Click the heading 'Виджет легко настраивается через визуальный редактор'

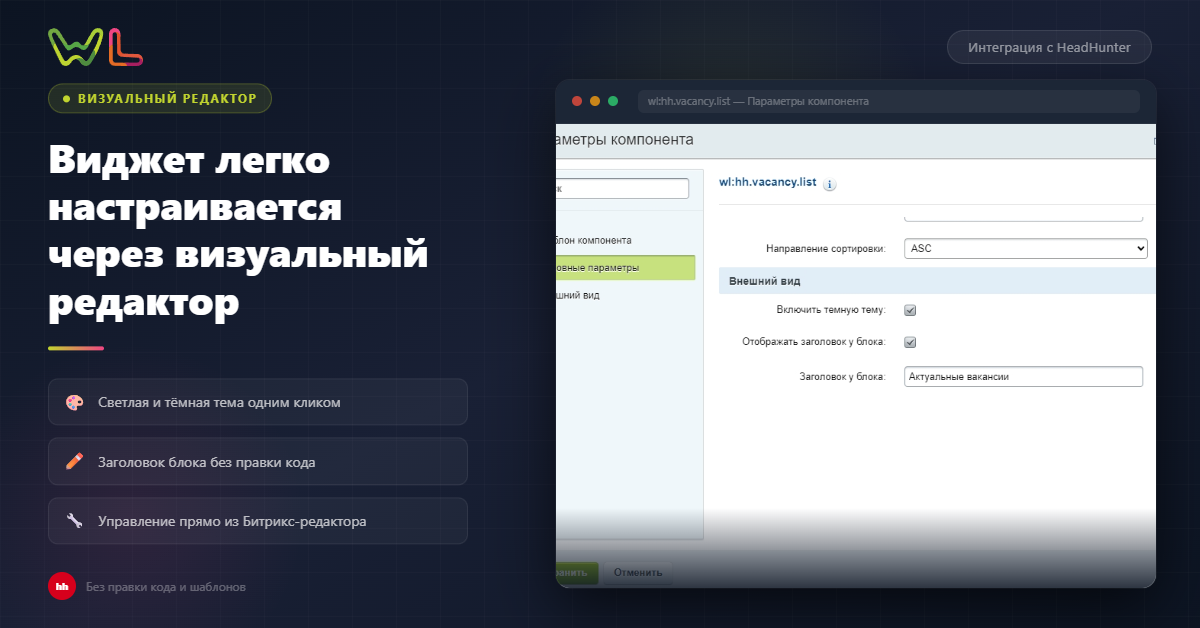tap(238, 231)
